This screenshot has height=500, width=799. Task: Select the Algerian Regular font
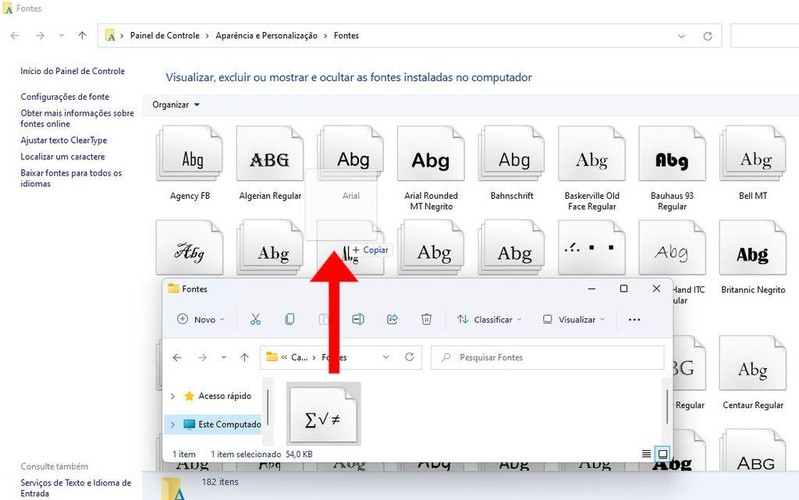(x=270, y=163)
